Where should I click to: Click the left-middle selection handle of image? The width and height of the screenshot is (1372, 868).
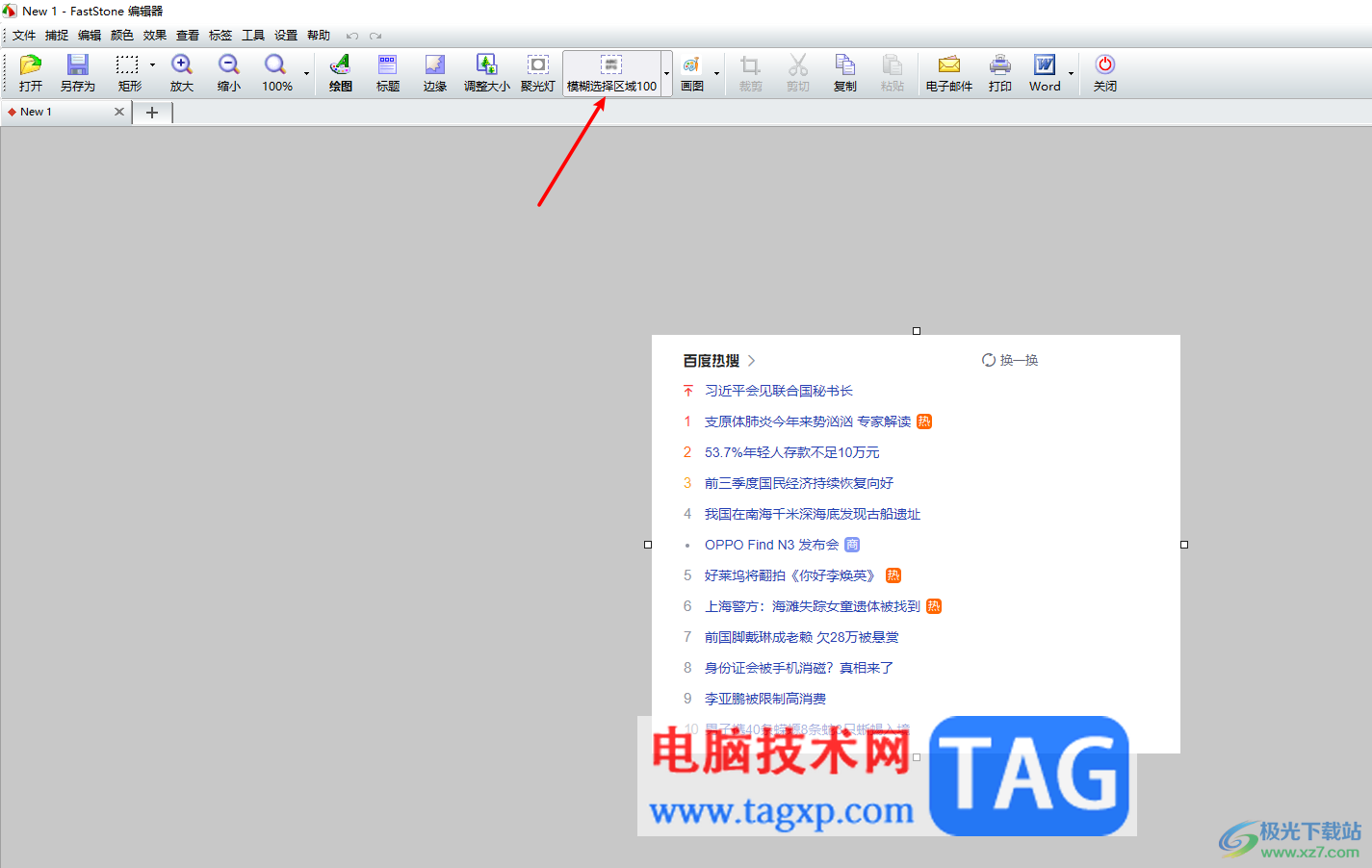(x=648, y=545)
